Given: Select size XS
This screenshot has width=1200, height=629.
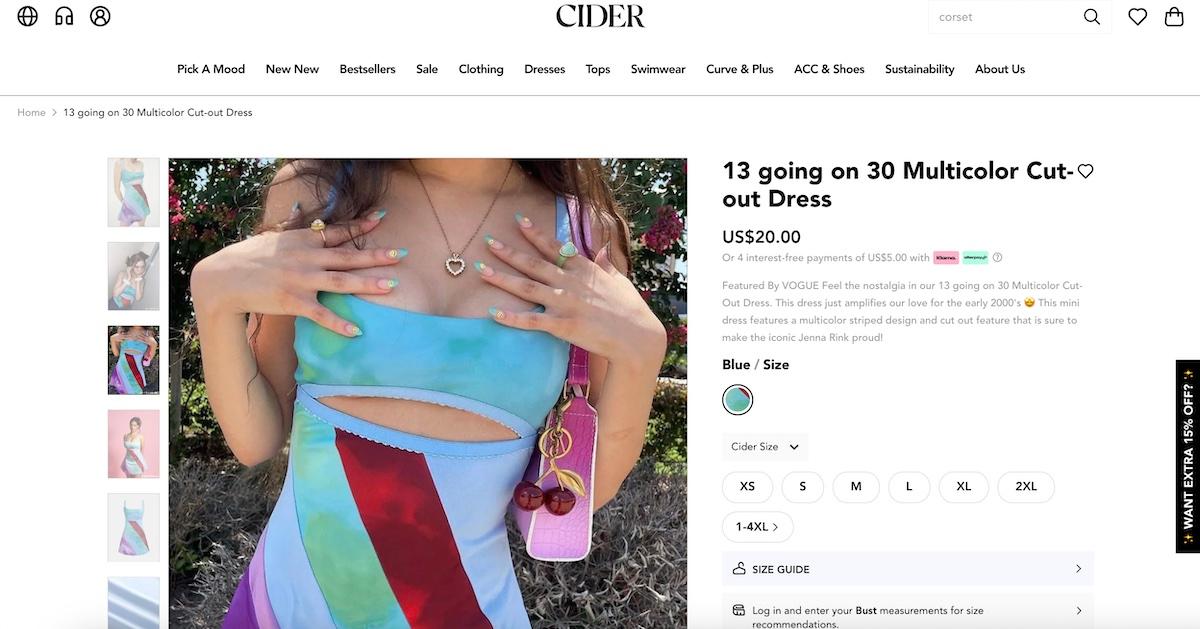Looking at the screenshot, I should click(x=747, y=486).
